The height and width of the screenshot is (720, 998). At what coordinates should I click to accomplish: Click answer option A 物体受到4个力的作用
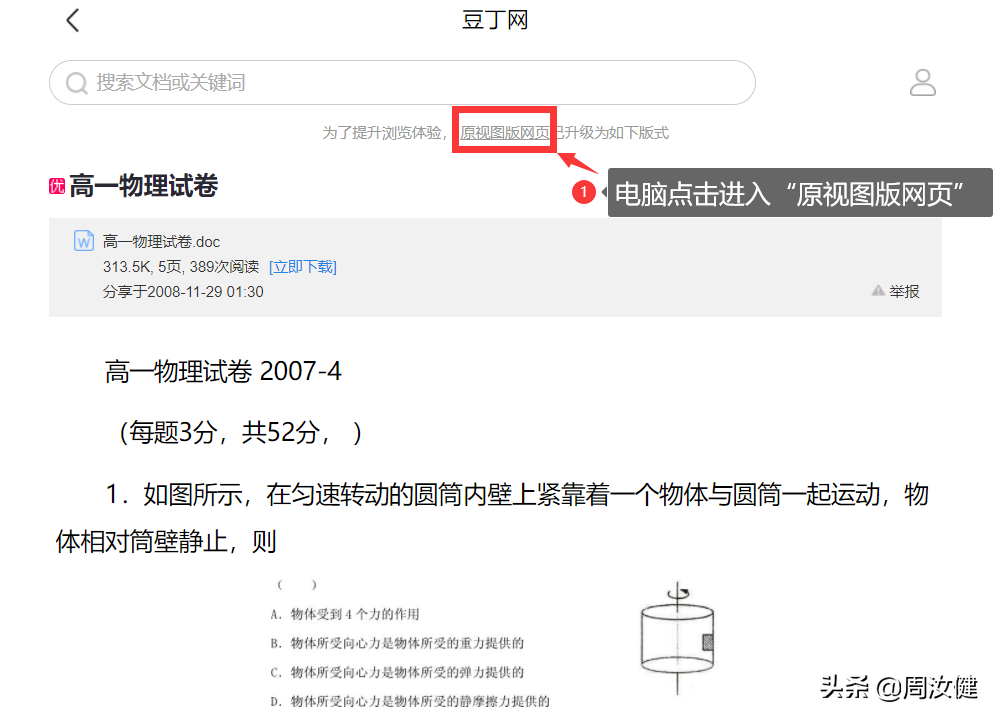[344, 614]
